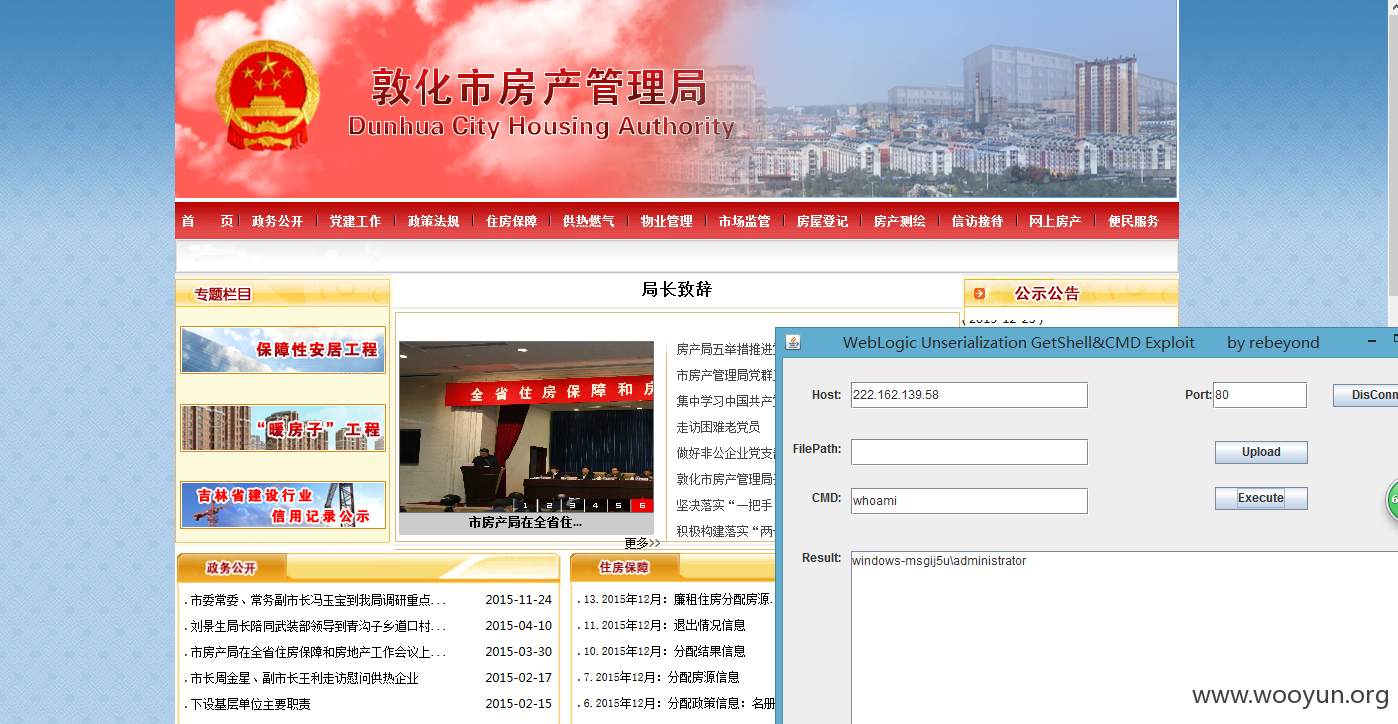This screenshot has height=724, width=1398.
Task: Select slide 6 in the photo slideshow
Action: [x=643, y=505]
